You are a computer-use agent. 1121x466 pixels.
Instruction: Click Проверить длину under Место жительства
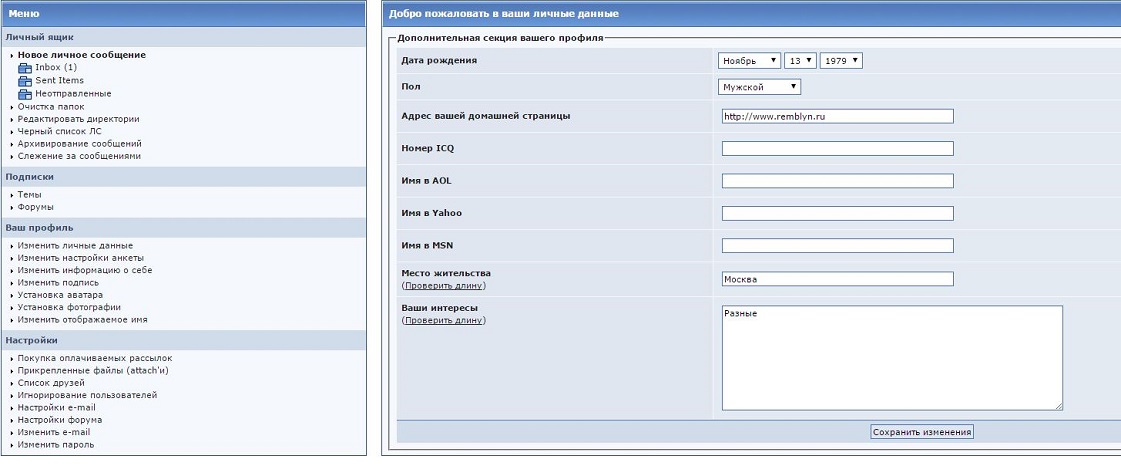click(443, 286)
